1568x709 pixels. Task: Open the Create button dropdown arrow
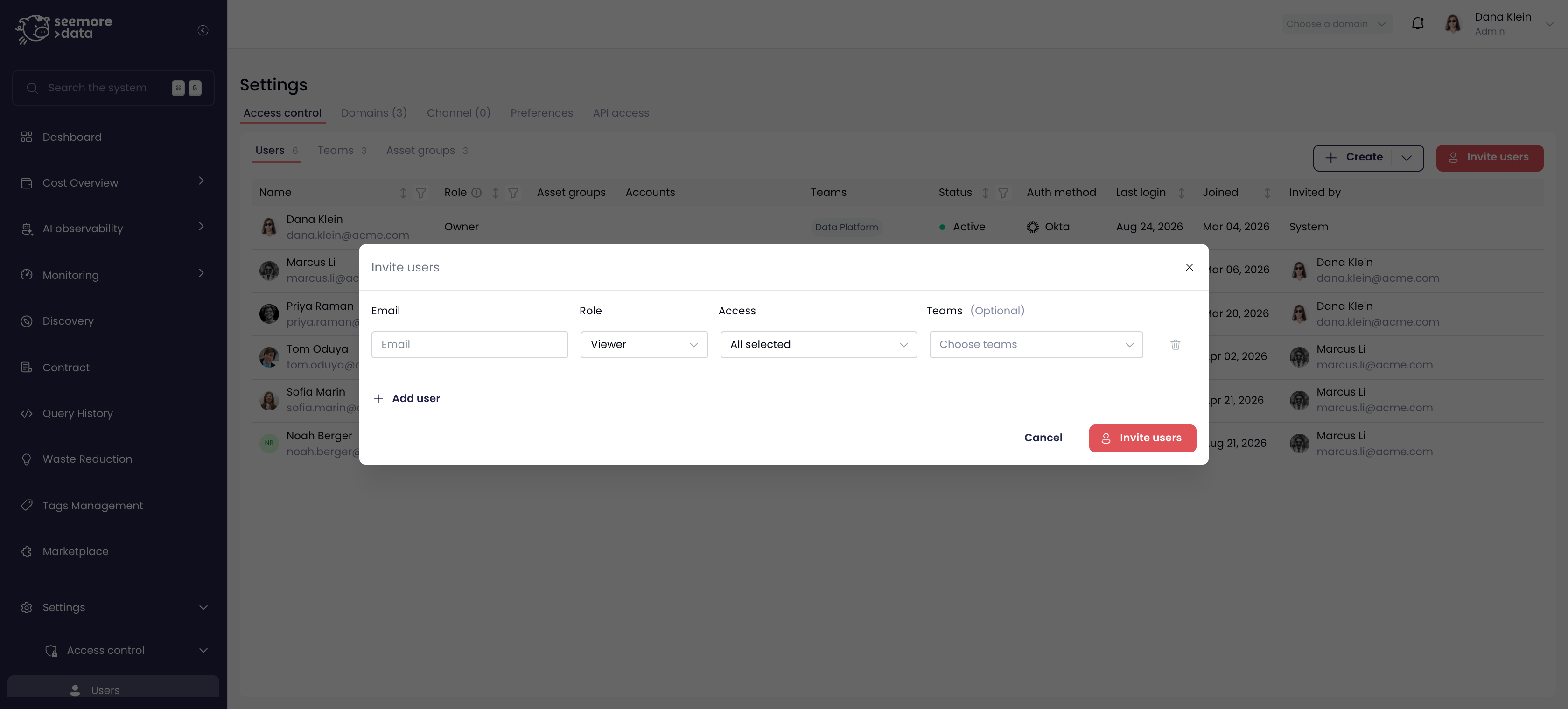coord(1407,158)
